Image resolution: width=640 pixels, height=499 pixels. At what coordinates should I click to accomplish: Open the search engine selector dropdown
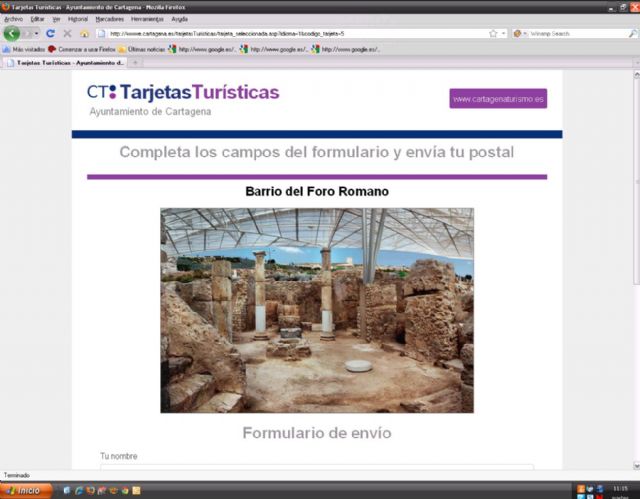point(520,33)
